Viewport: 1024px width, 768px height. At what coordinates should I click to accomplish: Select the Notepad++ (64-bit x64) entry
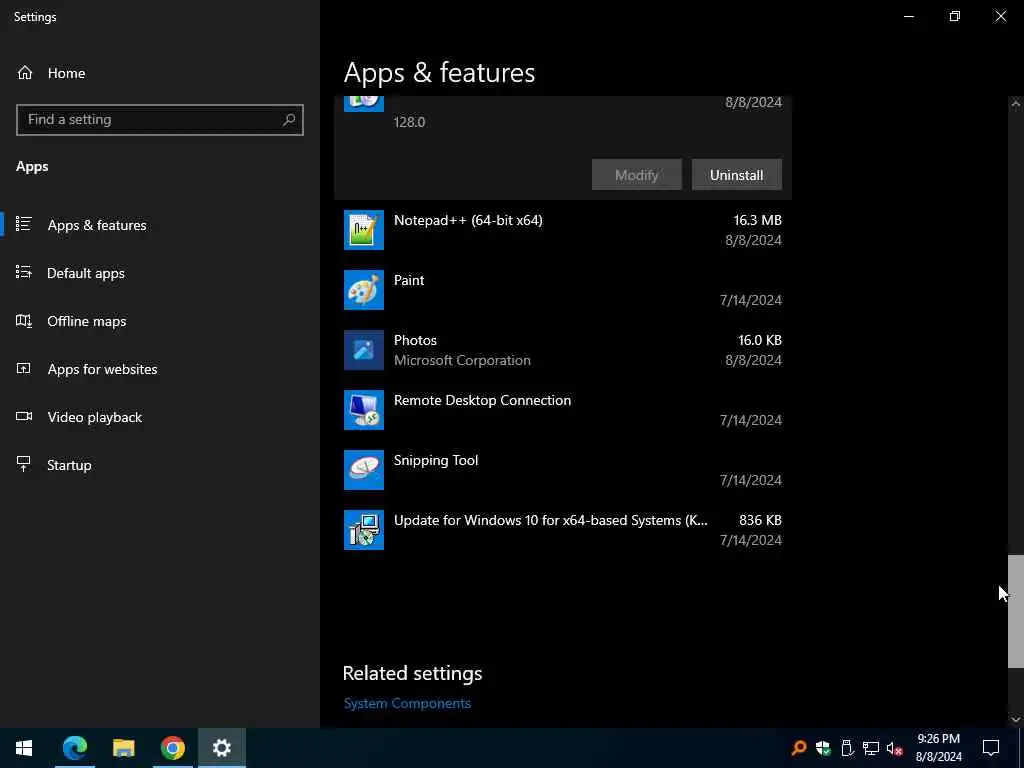pos(563,230)
